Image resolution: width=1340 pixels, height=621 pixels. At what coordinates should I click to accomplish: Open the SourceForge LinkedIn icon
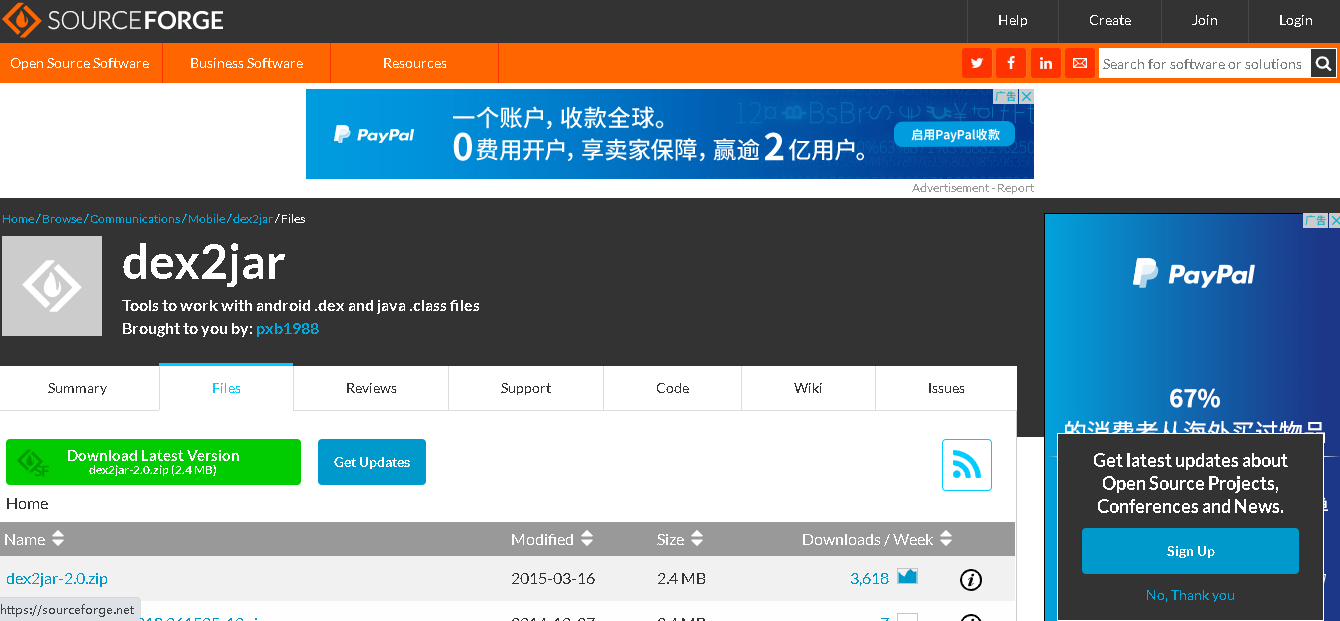(x=1045, y=63)
